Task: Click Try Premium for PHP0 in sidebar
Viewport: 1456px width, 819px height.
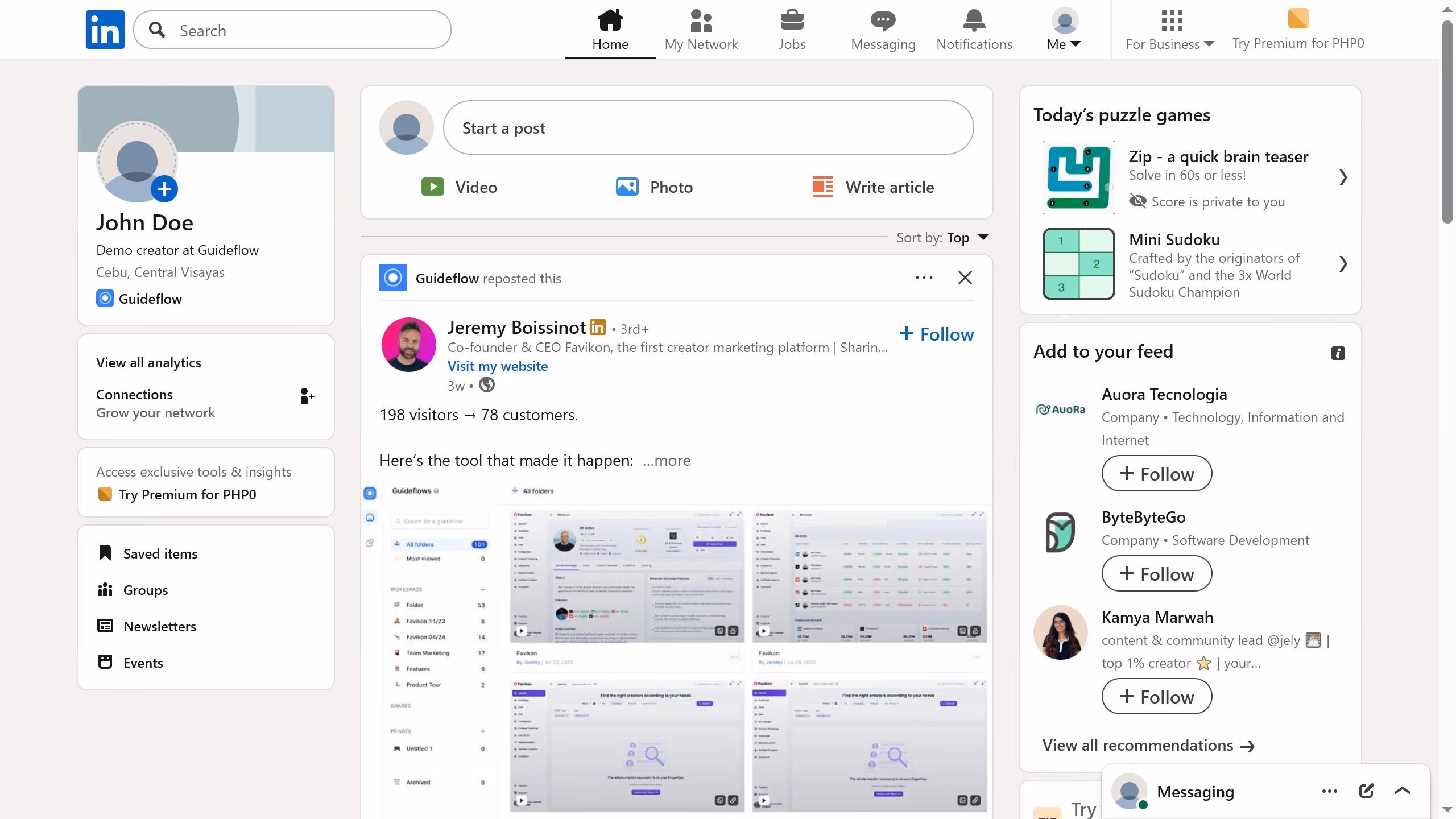Action: pos(177,494)
